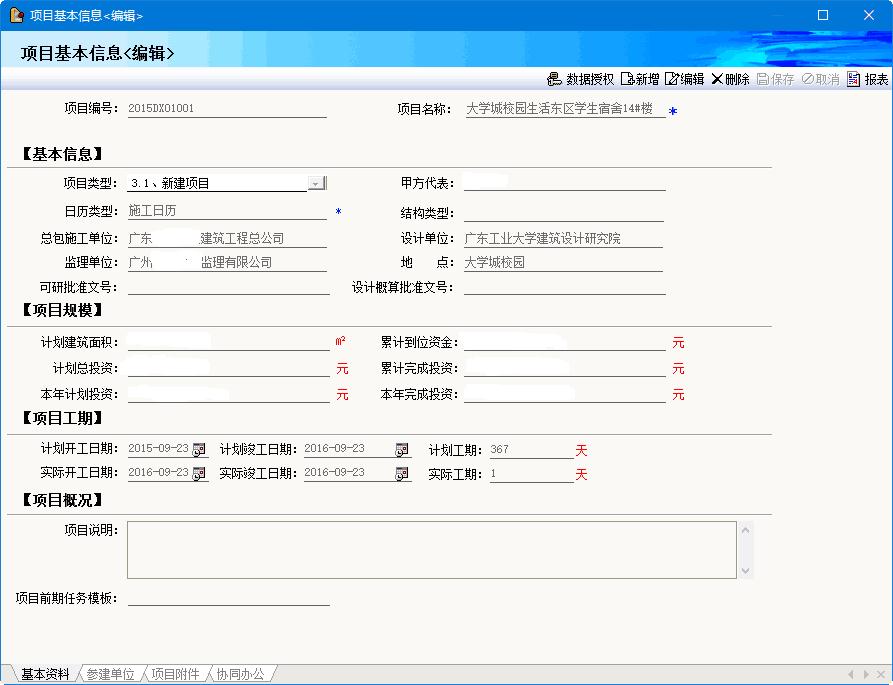This screenshot has width=893, height=685.
Task: Click 新增 to add a new project
Action: 640,80
